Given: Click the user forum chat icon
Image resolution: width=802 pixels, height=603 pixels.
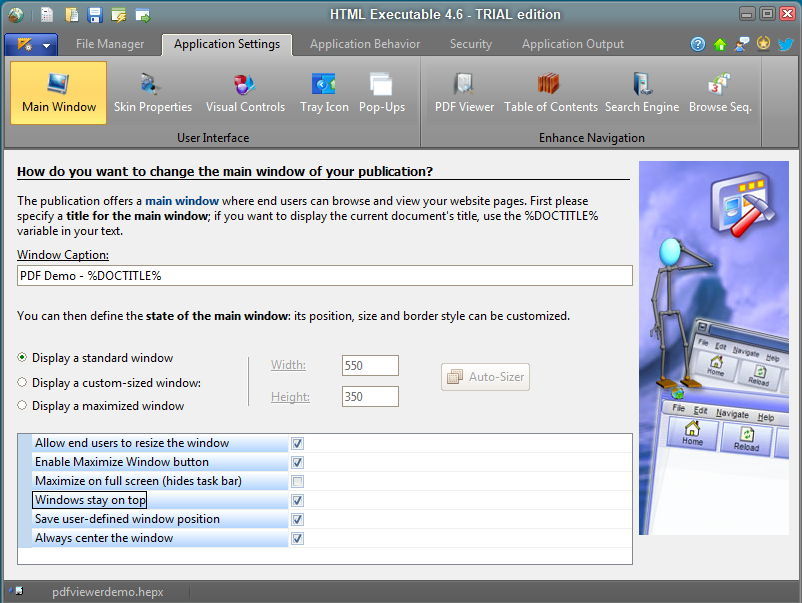Looking at the screenshot, I should (x=742, y=44).
